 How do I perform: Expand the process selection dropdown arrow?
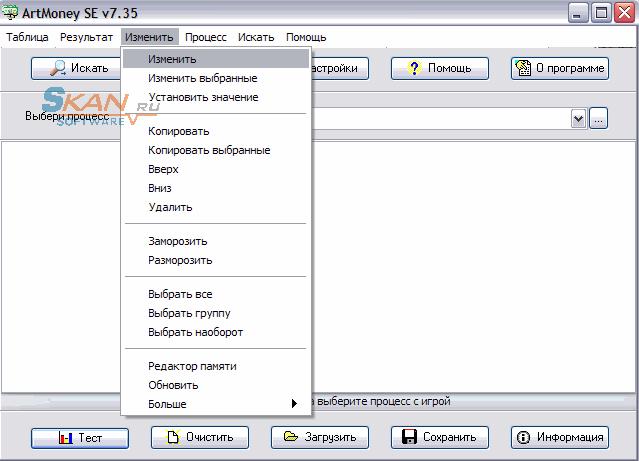[x=578, y=119]
